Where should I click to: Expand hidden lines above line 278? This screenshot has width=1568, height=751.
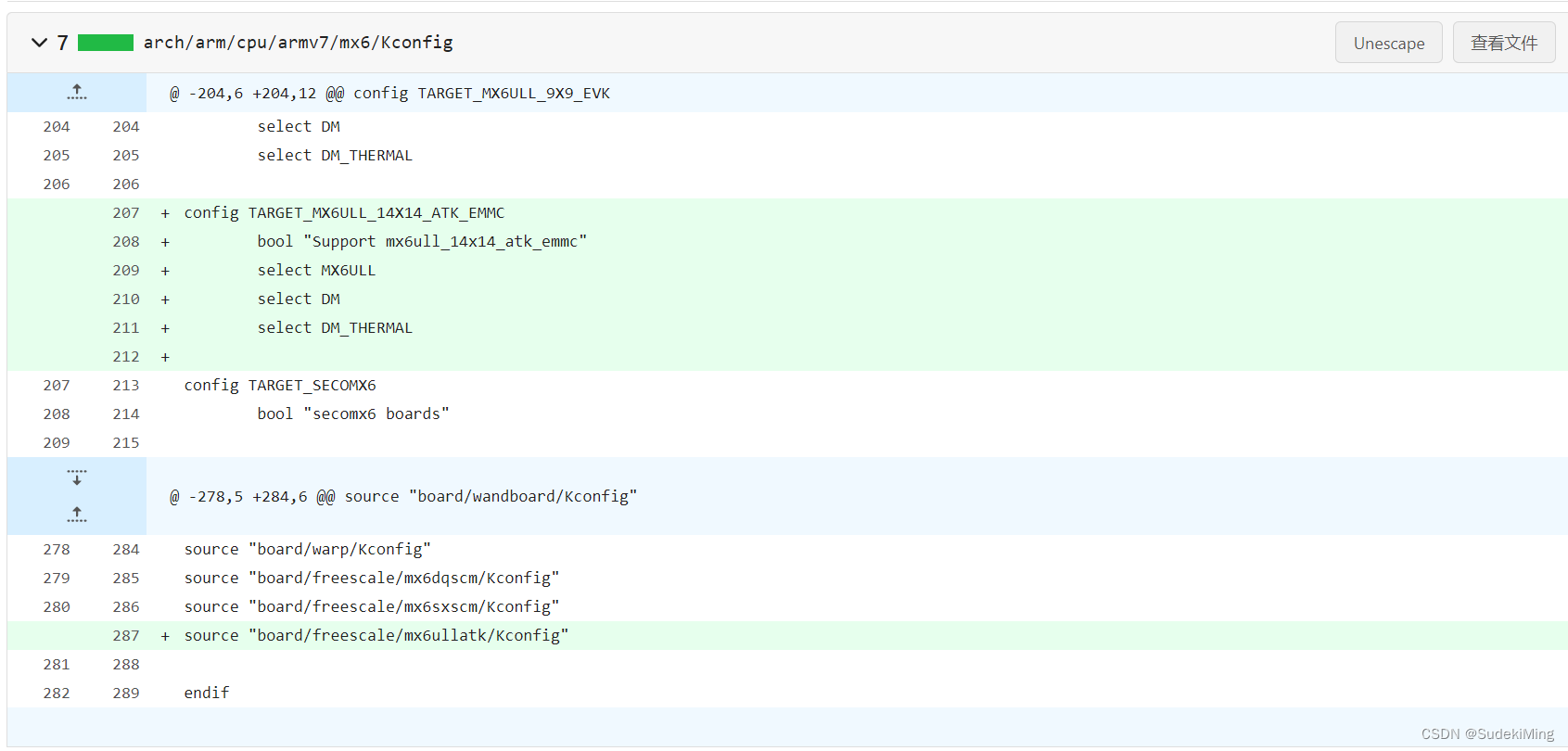tap(77, 515)
